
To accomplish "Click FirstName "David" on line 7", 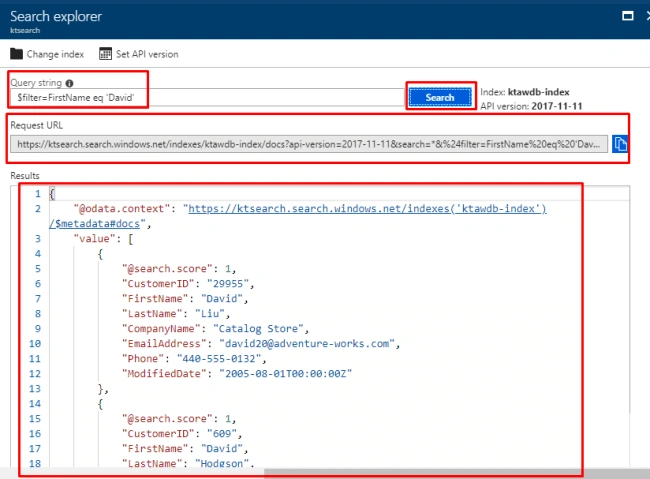I will tap(222, 299).
